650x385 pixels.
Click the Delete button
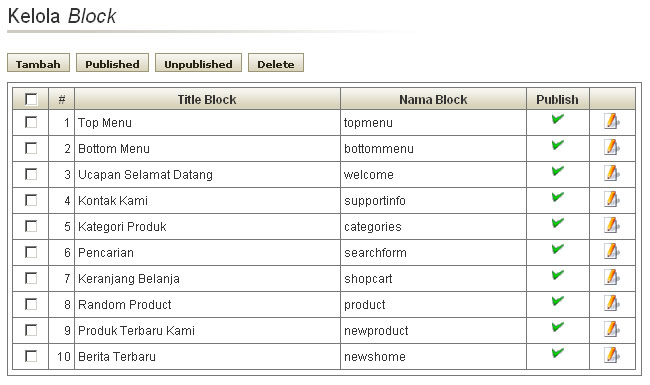pos(276,63)
